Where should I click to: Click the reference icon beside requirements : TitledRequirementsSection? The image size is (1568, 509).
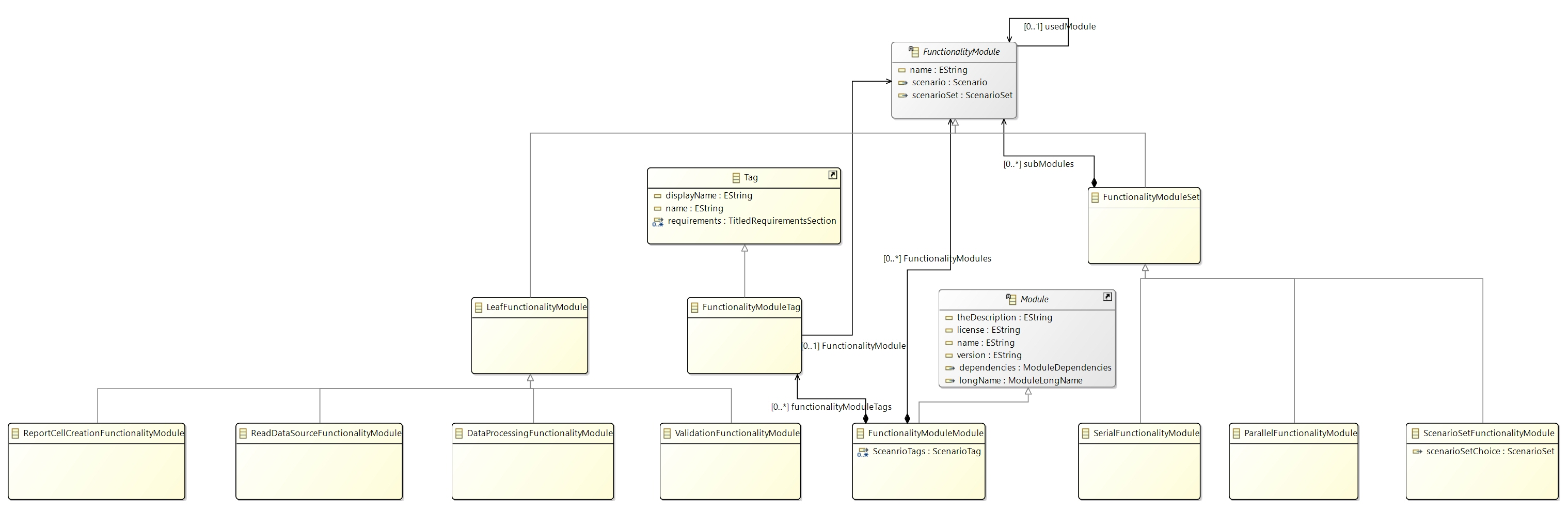(x=658, y=222)
